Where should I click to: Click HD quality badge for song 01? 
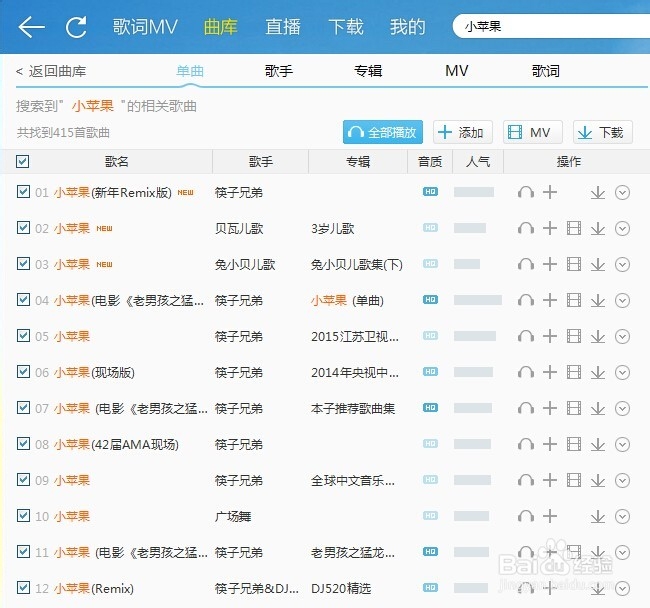click(430, 192)
